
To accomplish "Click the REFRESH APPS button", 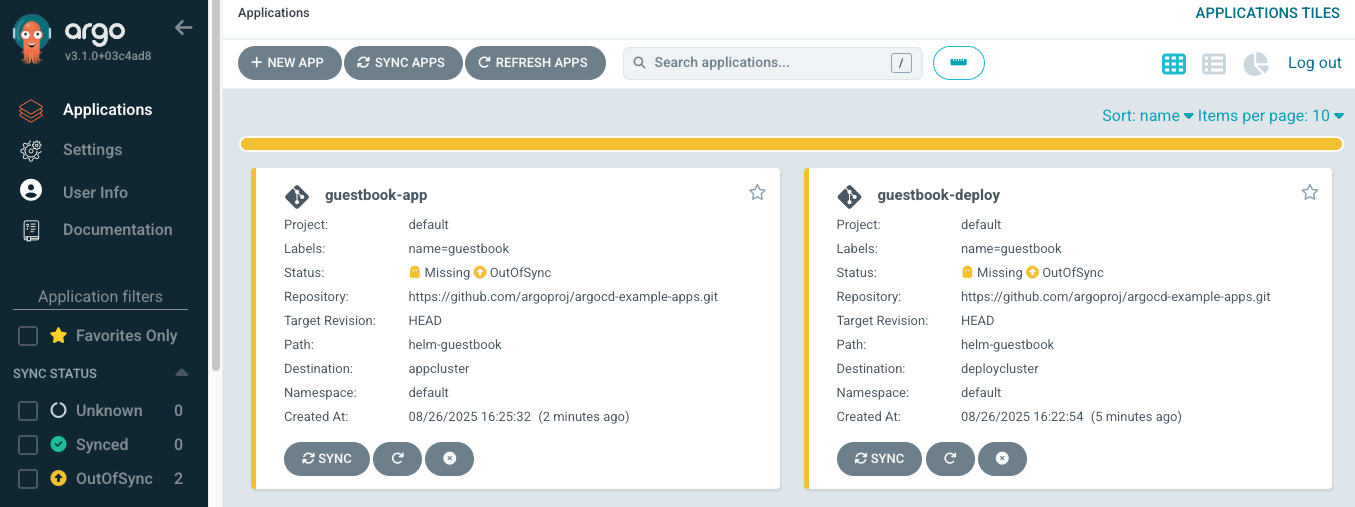I will click(535, 63).
